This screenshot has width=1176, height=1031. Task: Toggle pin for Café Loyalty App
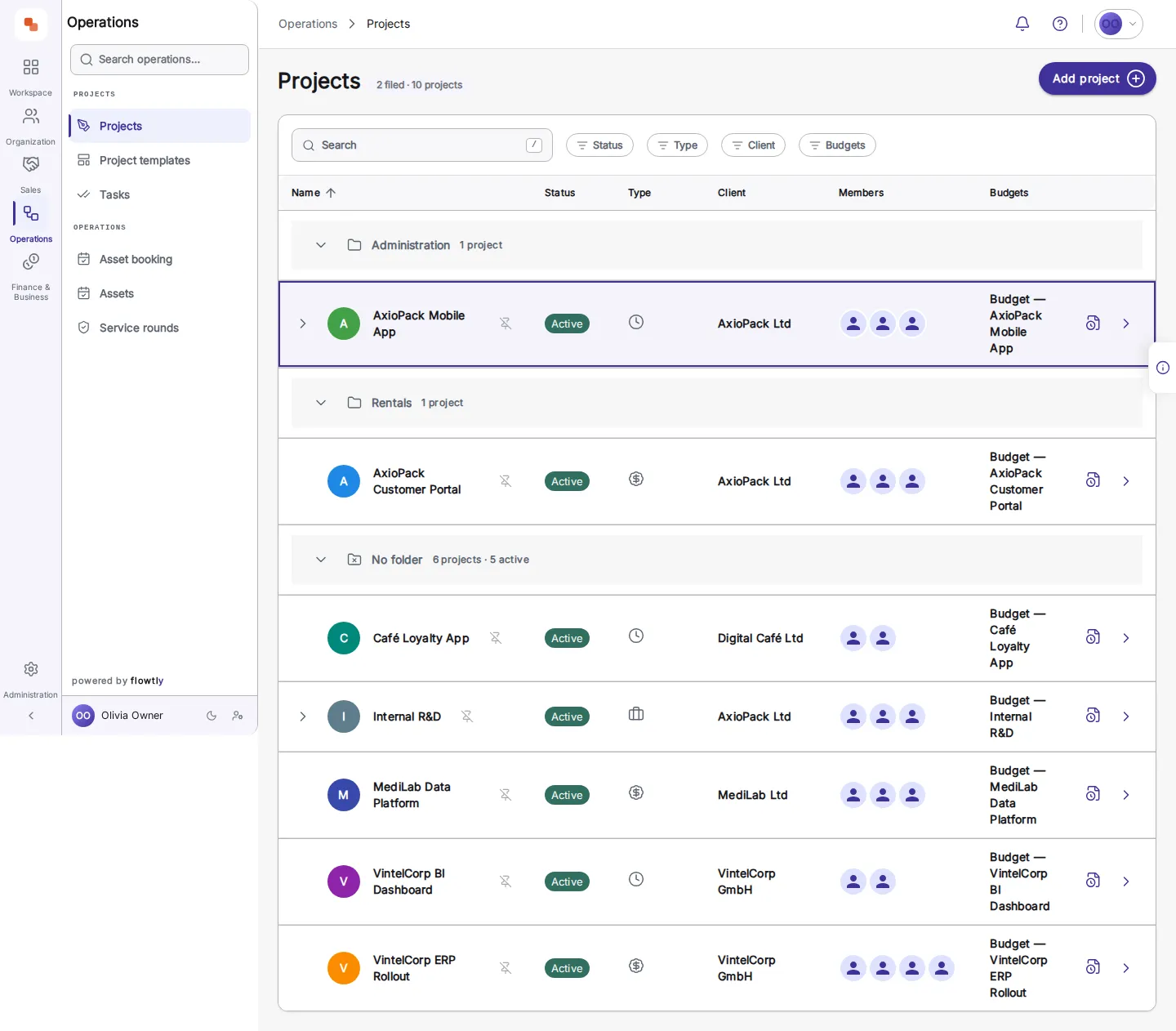tap(496, 638)
